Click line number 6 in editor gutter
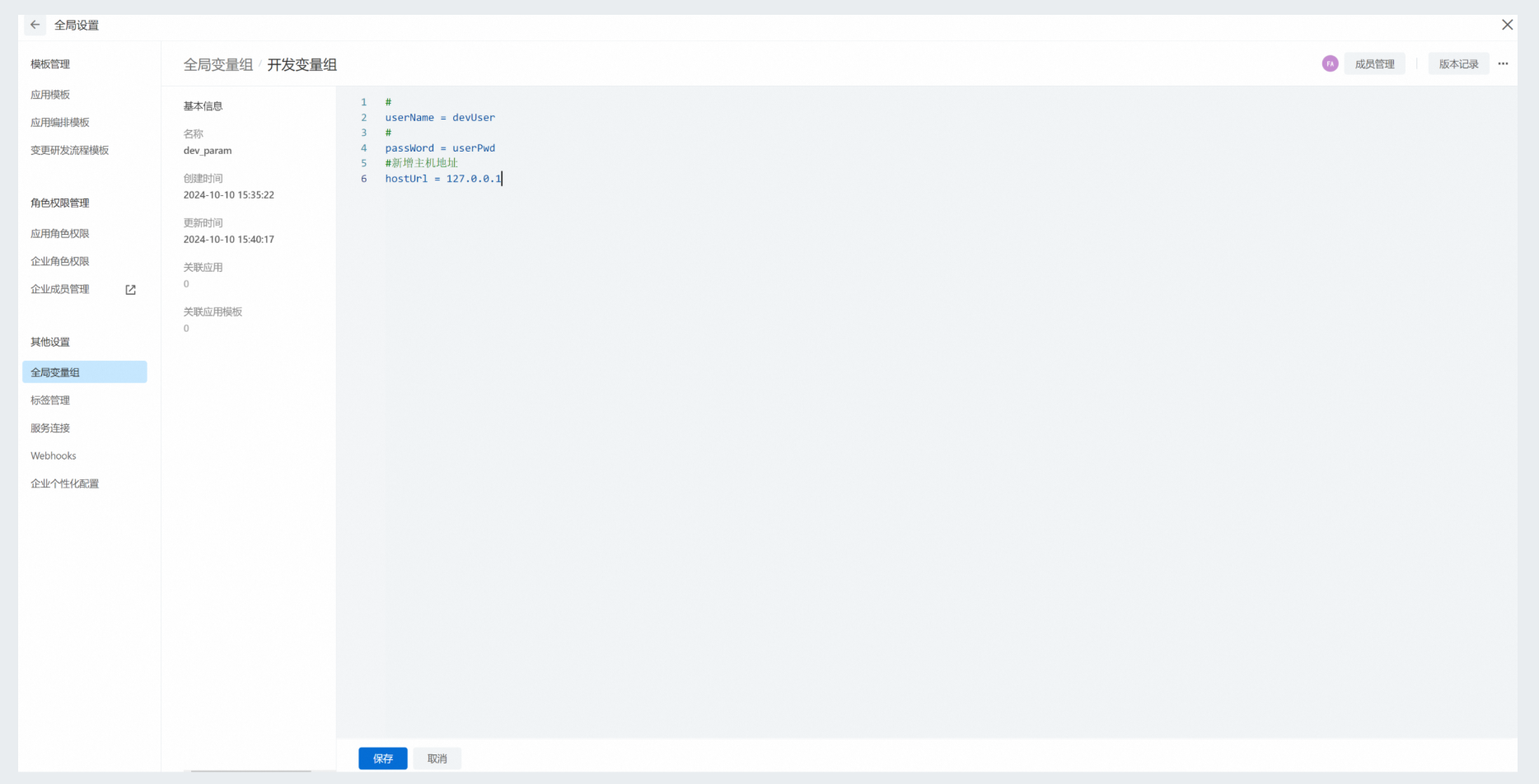Image resolution: width=1539 pixels, height=784 pixels. [363, 179]
